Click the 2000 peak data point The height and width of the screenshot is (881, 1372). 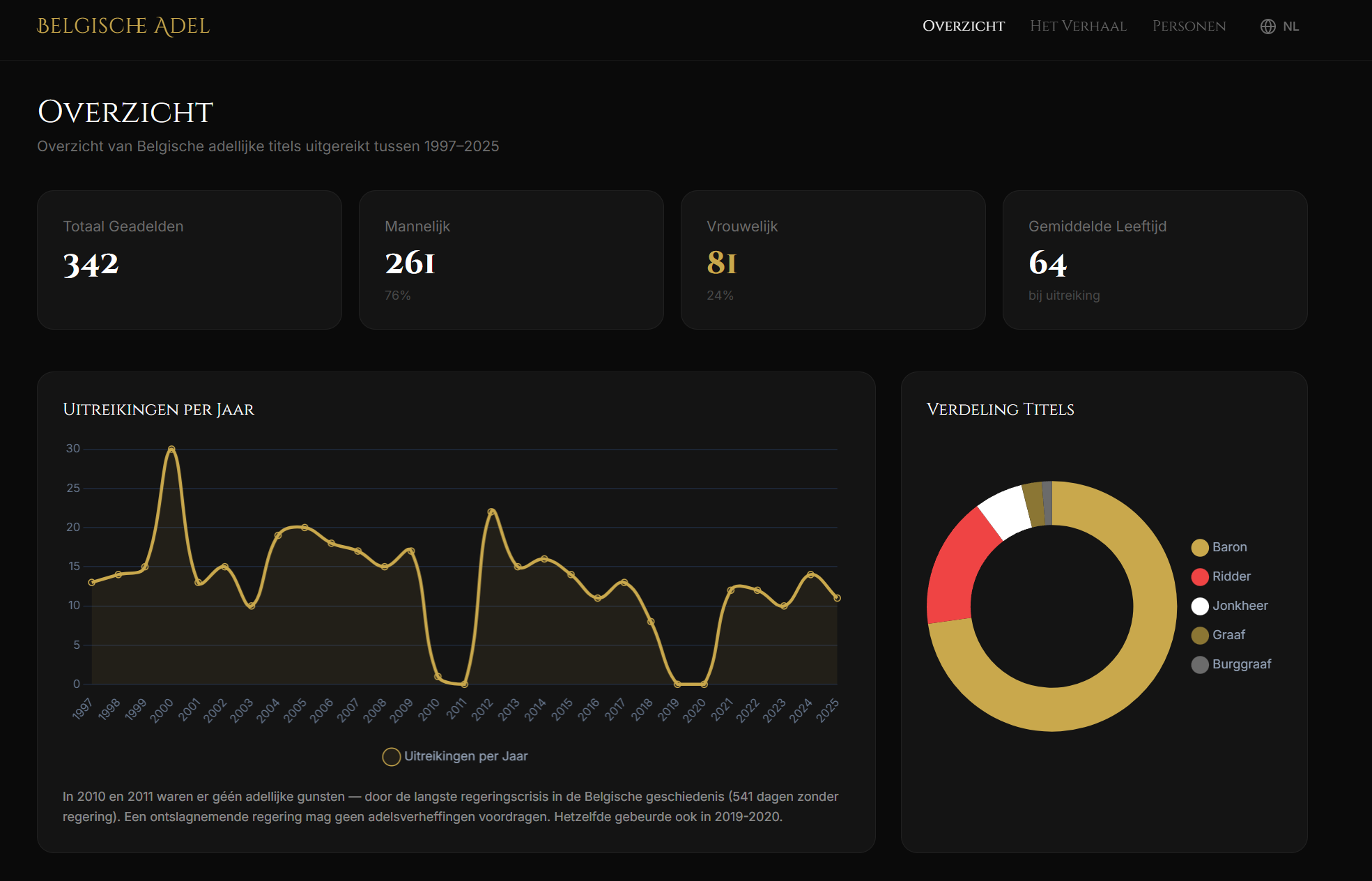coord(171,450)
